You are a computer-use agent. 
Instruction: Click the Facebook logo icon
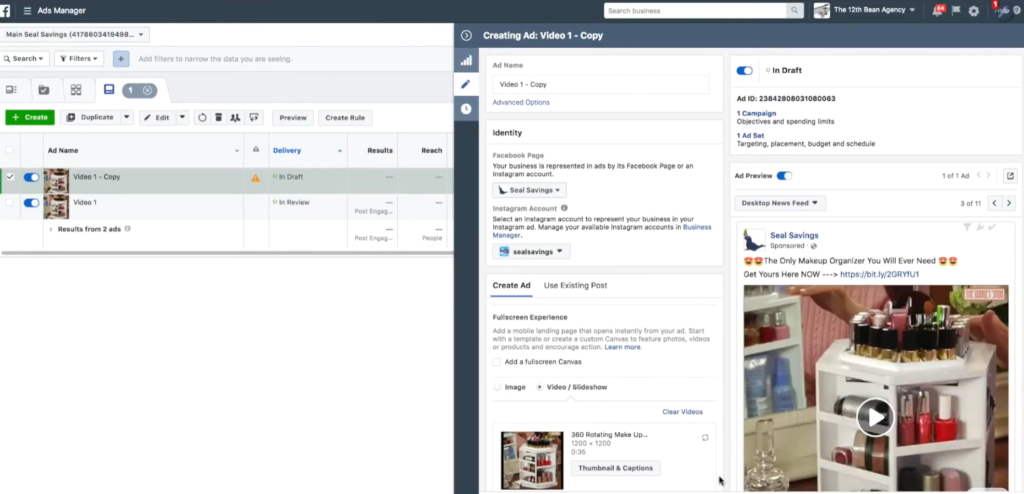click(5, 10)
